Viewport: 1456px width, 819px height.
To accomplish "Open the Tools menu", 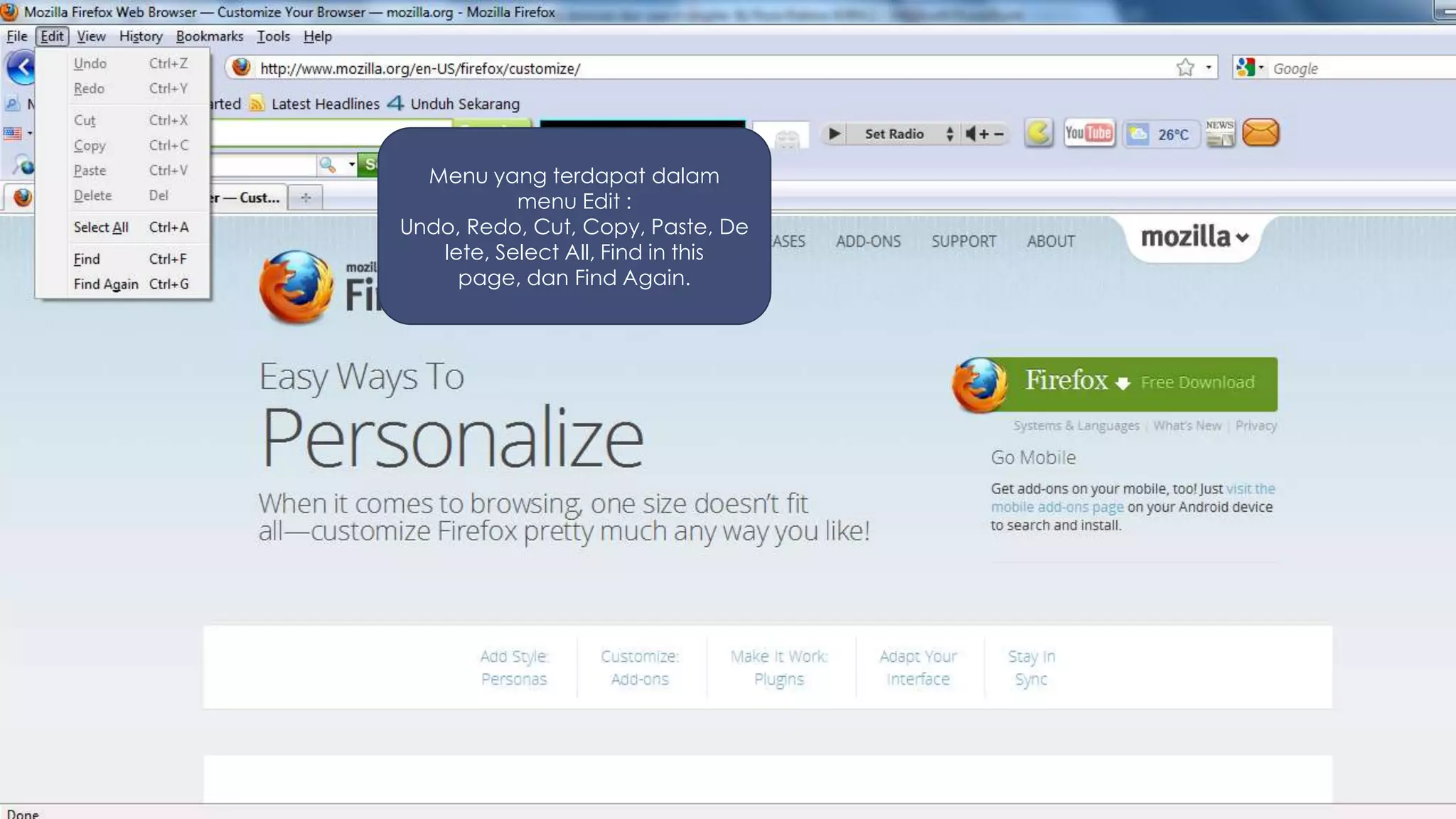I will click(273, 36).
